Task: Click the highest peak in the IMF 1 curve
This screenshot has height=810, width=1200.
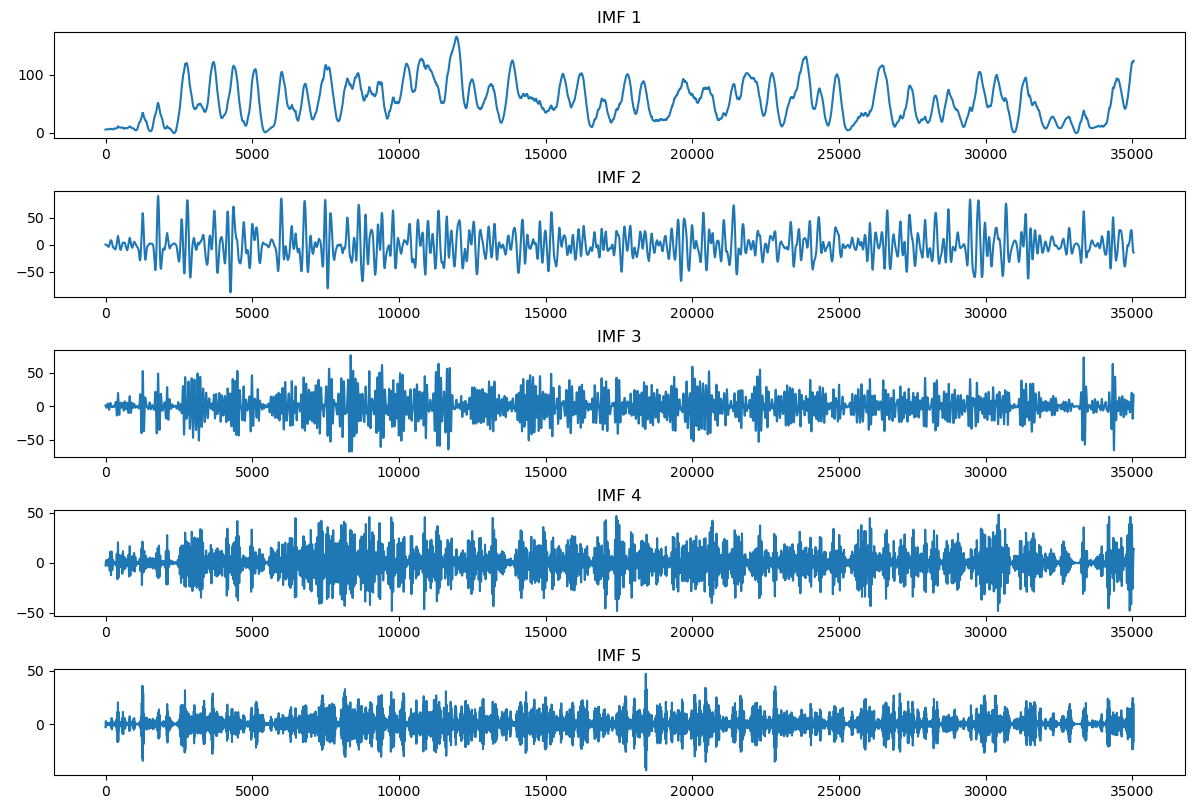Action: coord(457,38)
